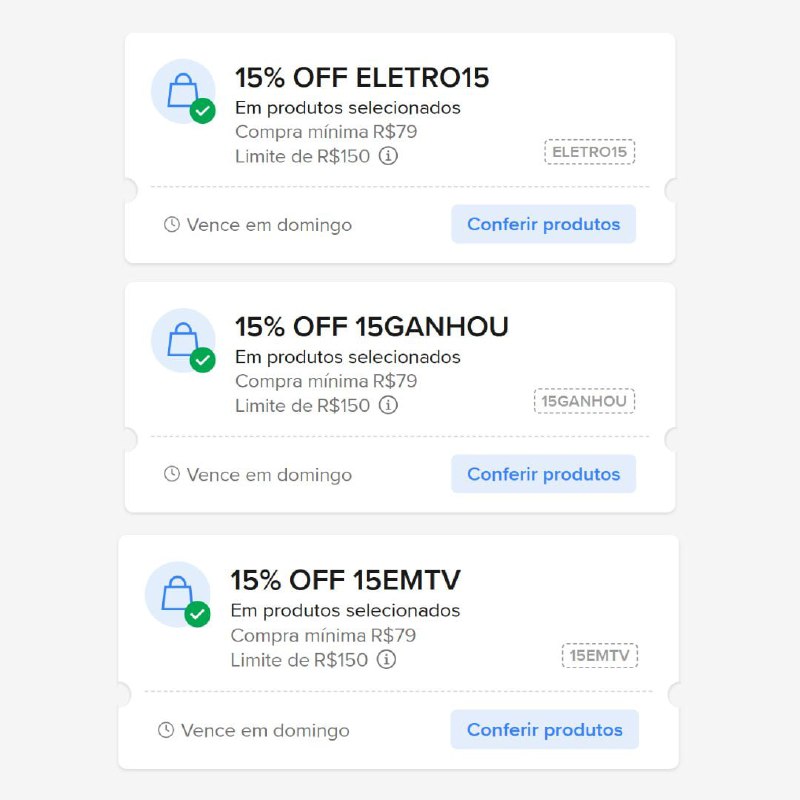Click the shopping bag icon on ELETRO15 coupon
This screenshot has width=800, height=800.
(182, 91)
